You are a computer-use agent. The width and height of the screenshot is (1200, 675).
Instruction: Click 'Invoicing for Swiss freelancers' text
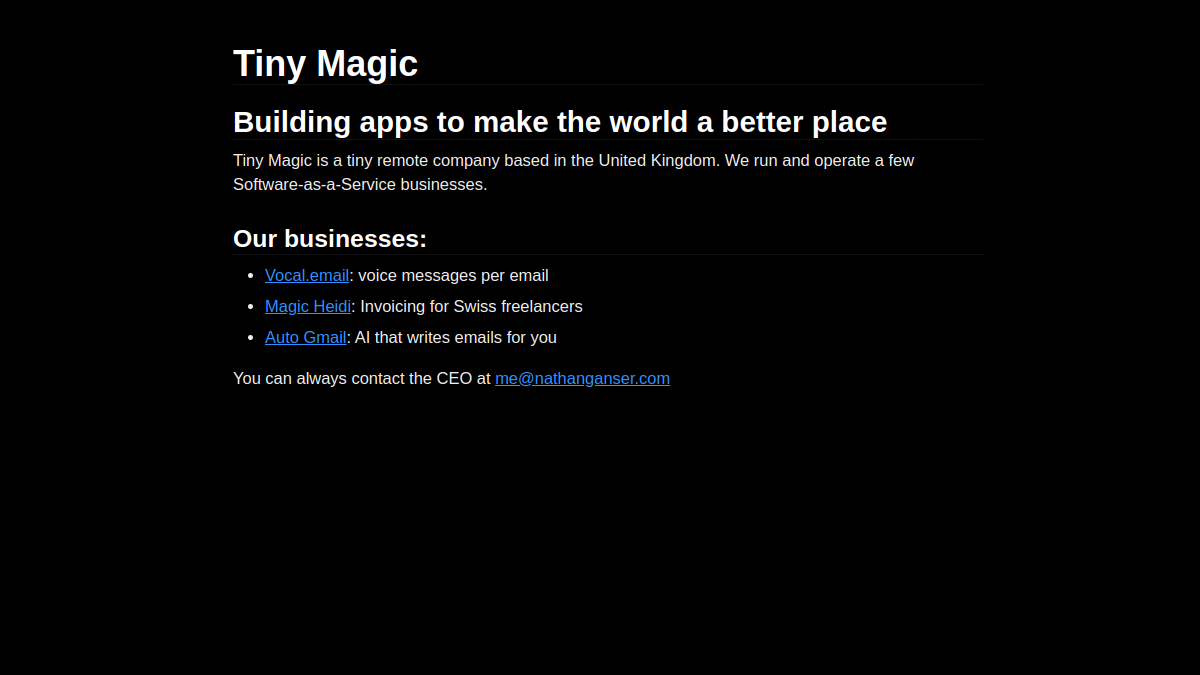pyautogui.click(x=471, y=307)
